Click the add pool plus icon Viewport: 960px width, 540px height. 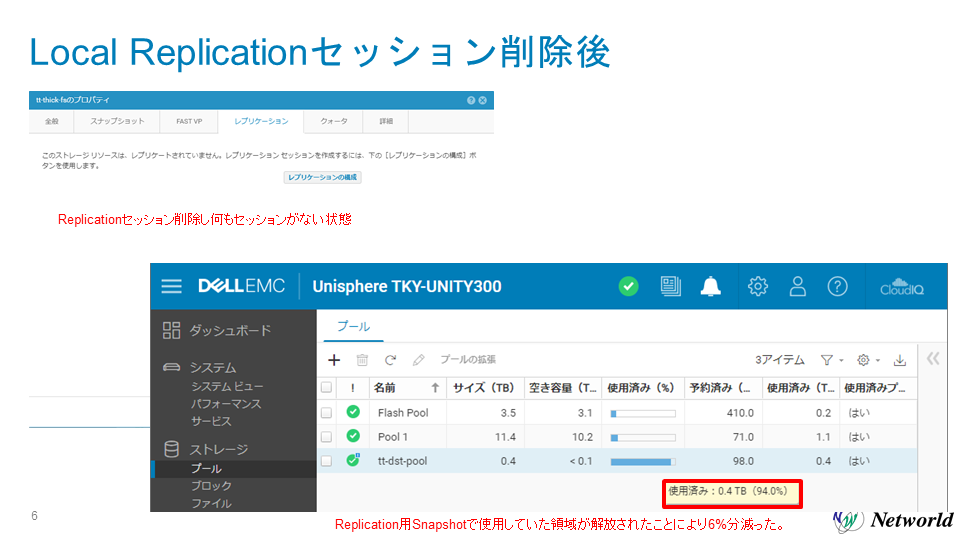click(334, 360)
